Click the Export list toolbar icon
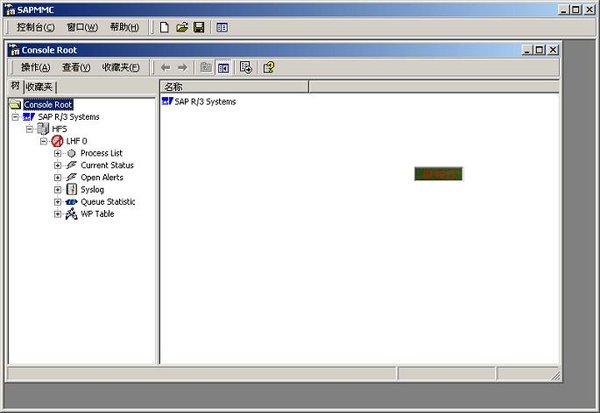This screenshot has height=413, width=600. coord(246,68)
